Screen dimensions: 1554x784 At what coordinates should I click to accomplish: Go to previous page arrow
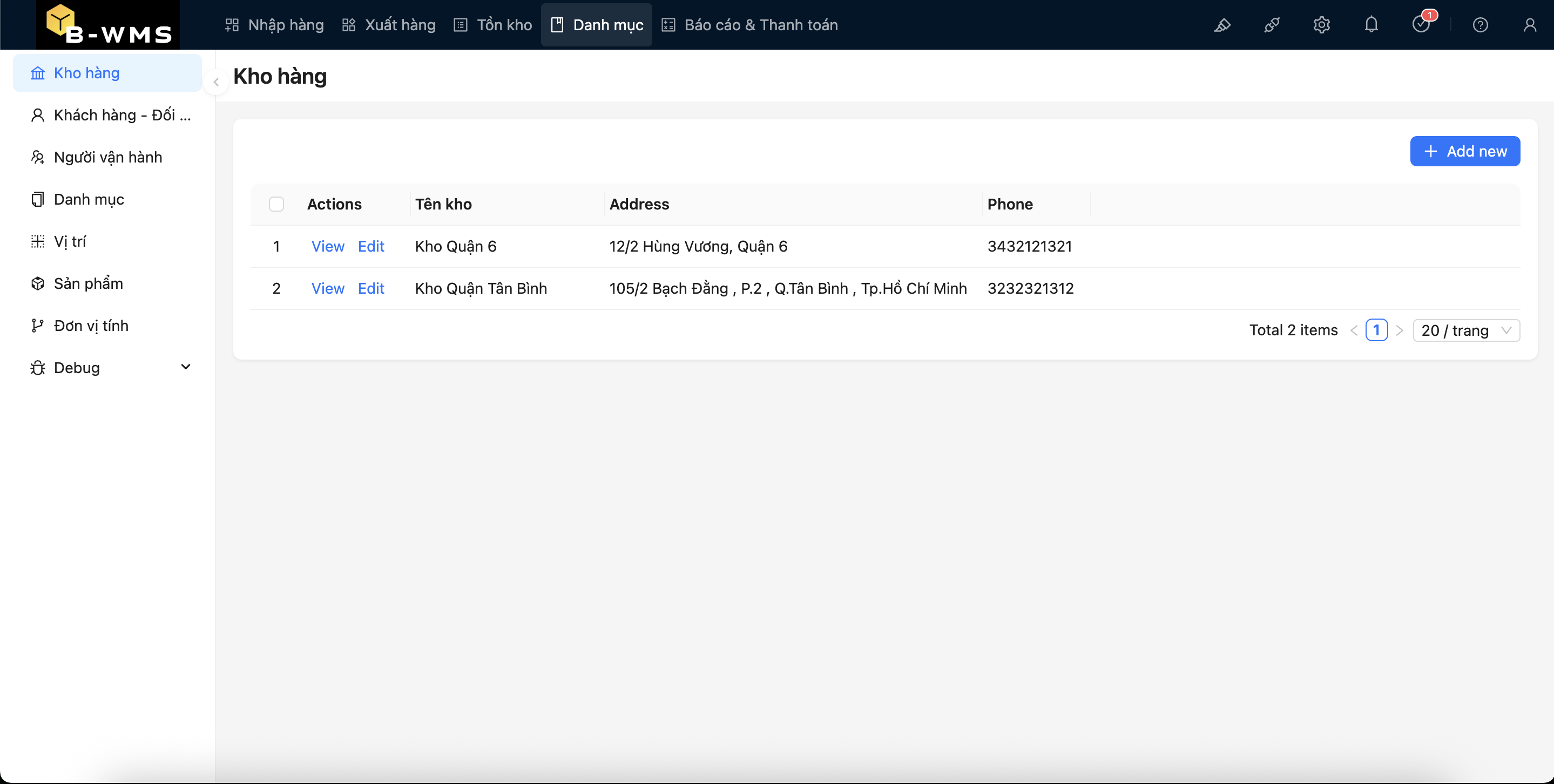1354,330
